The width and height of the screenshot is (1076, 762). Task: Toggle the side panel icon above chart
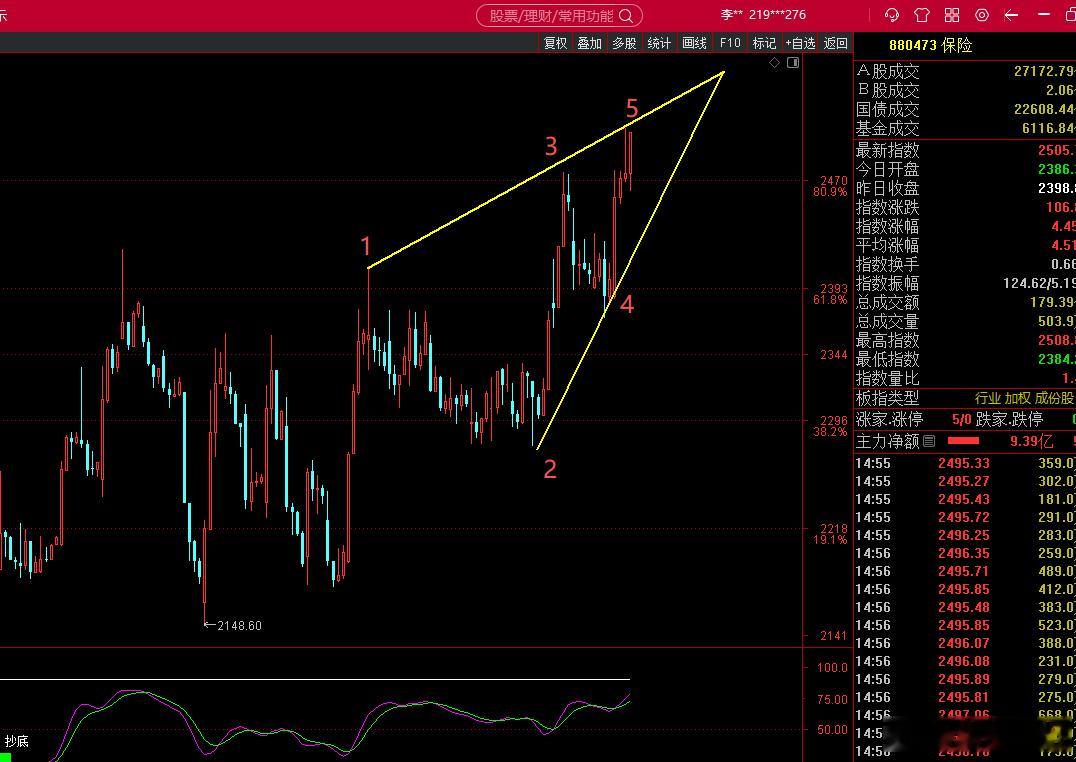[x=793, y=62]
